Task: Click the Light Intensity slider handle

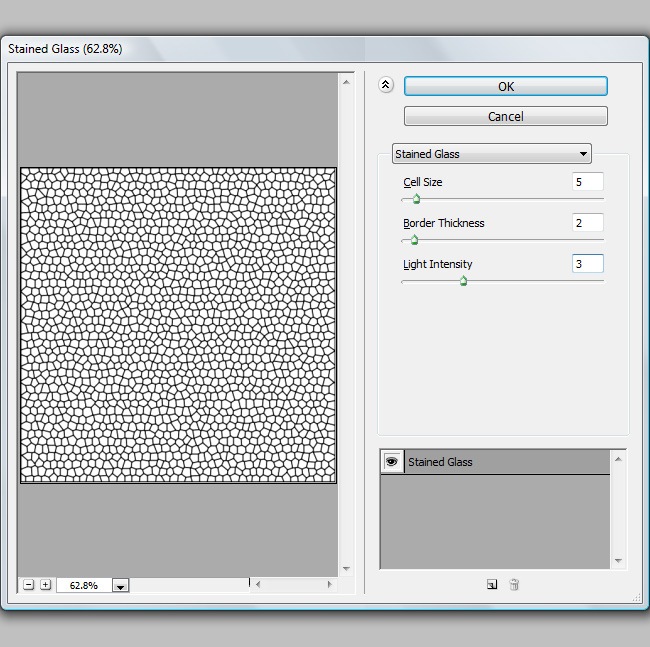Action: pos(463,281)
